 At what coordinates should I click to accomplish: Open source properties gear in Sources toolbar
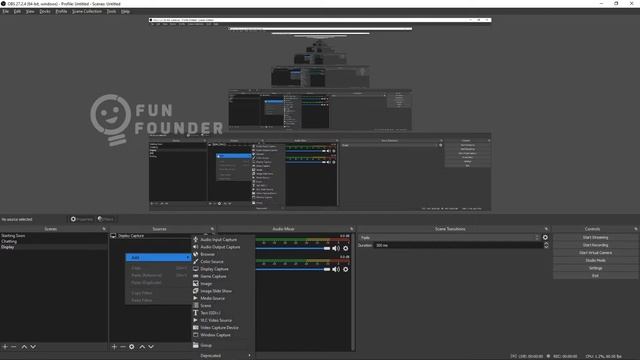point(132,347)
